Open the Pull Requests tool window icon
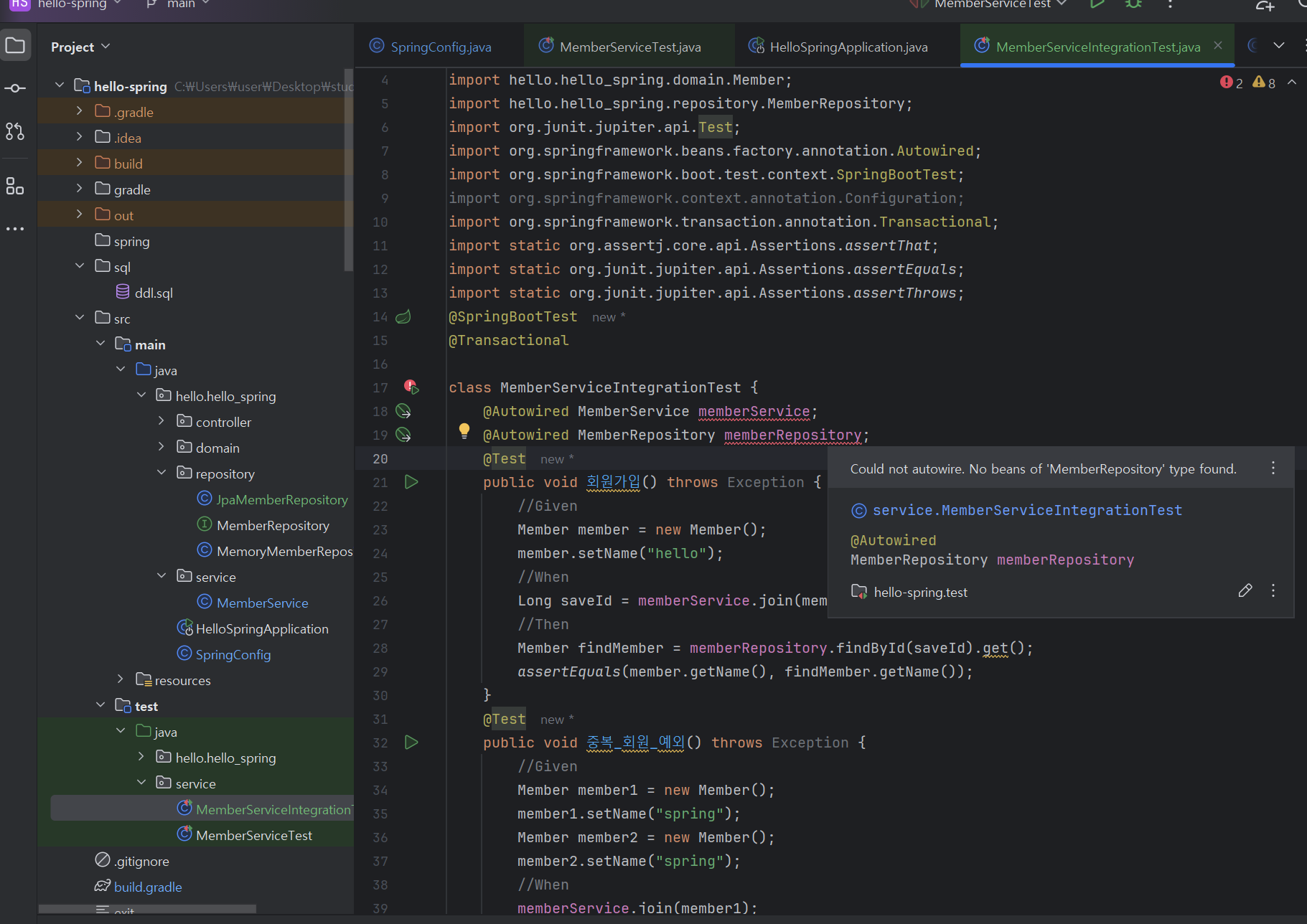 [x=15, y=131]
